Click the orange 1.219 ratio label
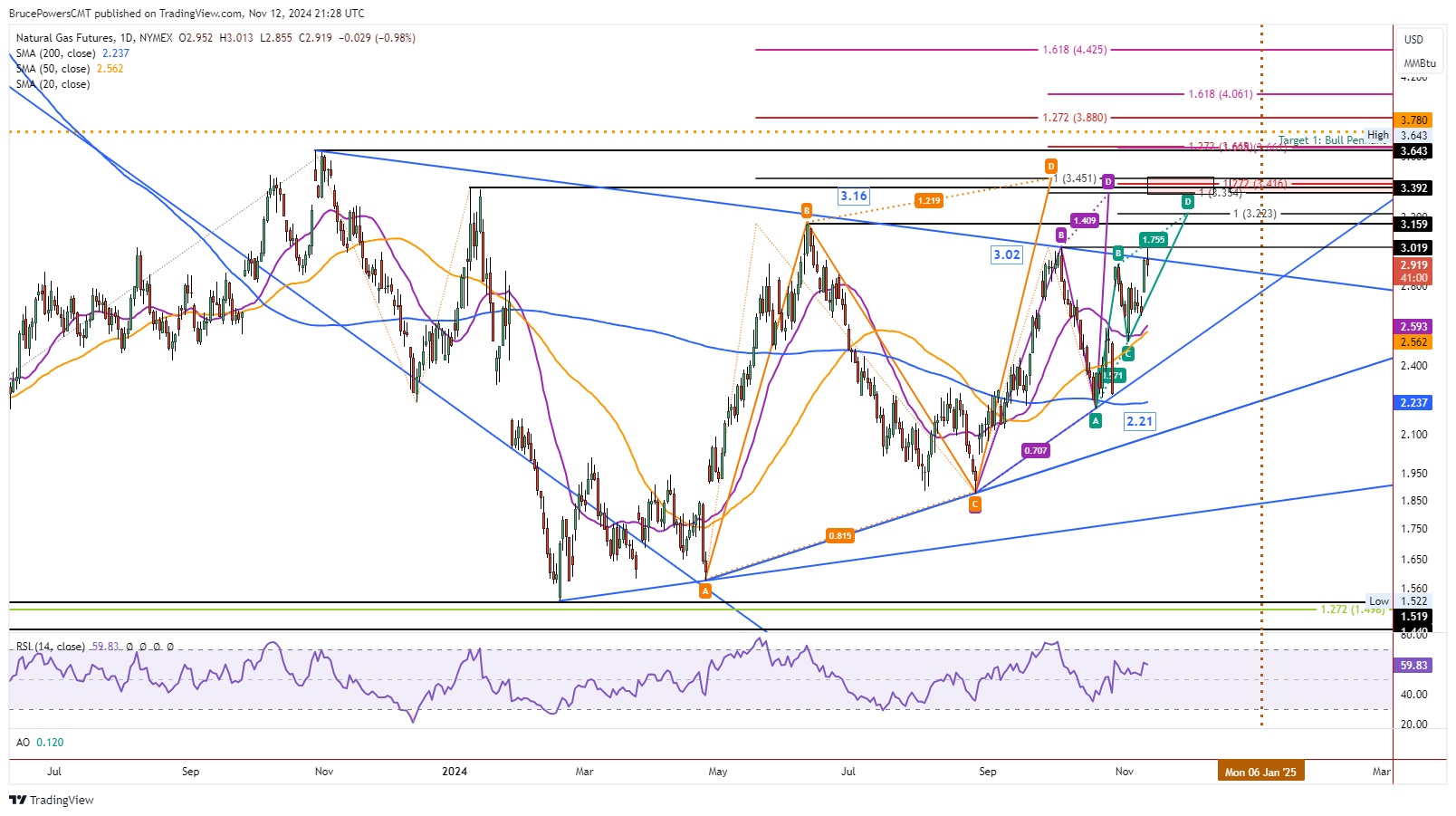1456x816 pixels. point(928,201)
